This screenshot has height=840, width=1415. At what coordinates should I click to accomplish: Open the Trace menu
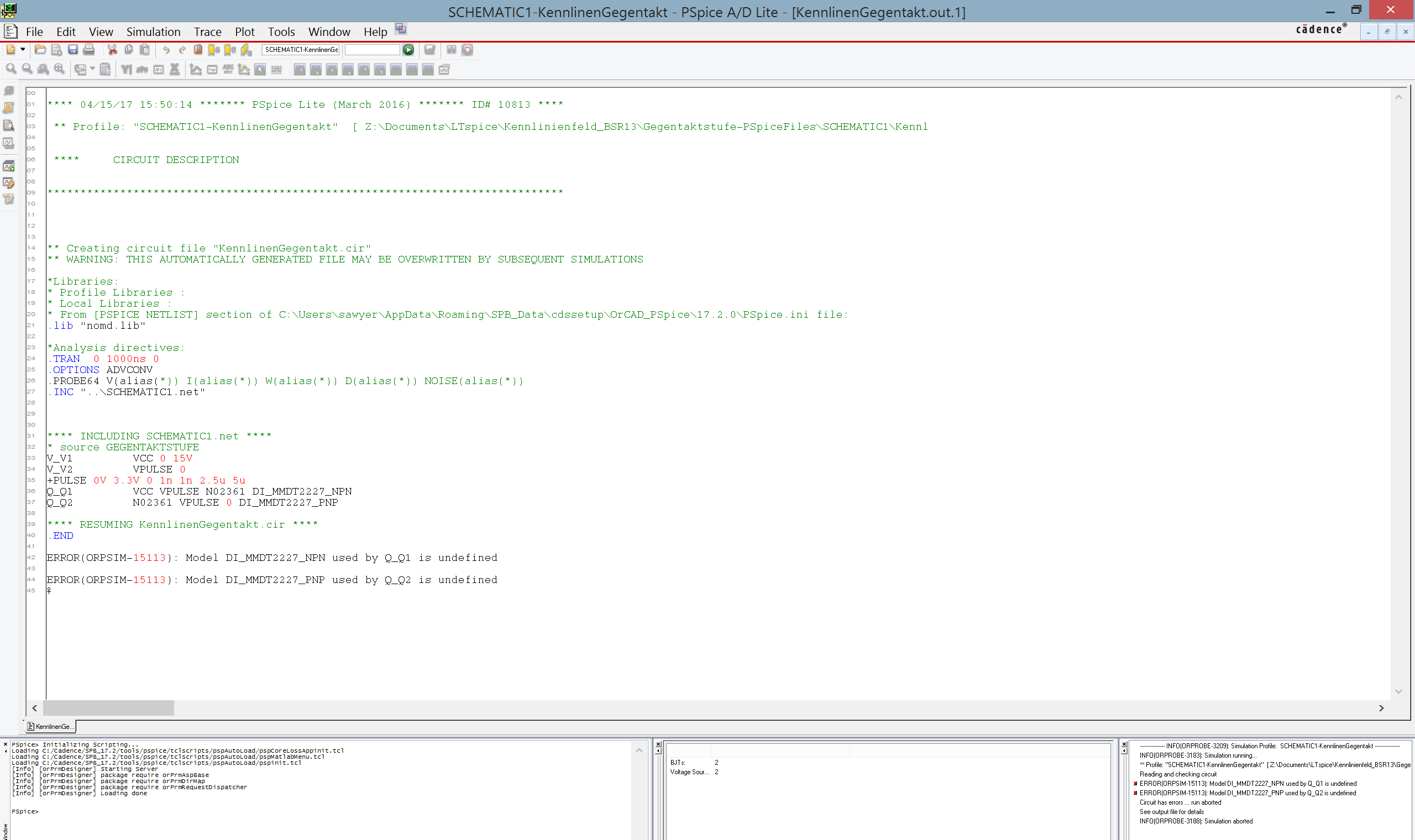208,32
